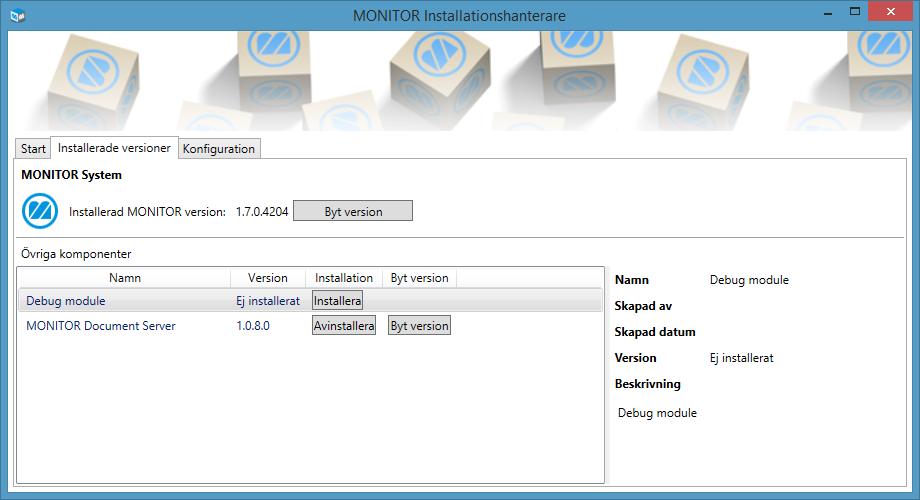Image resolution: width=920 pixels, height=500 pixels.
Task: Click the Beskrivning detail label
Action: (648, 384)
